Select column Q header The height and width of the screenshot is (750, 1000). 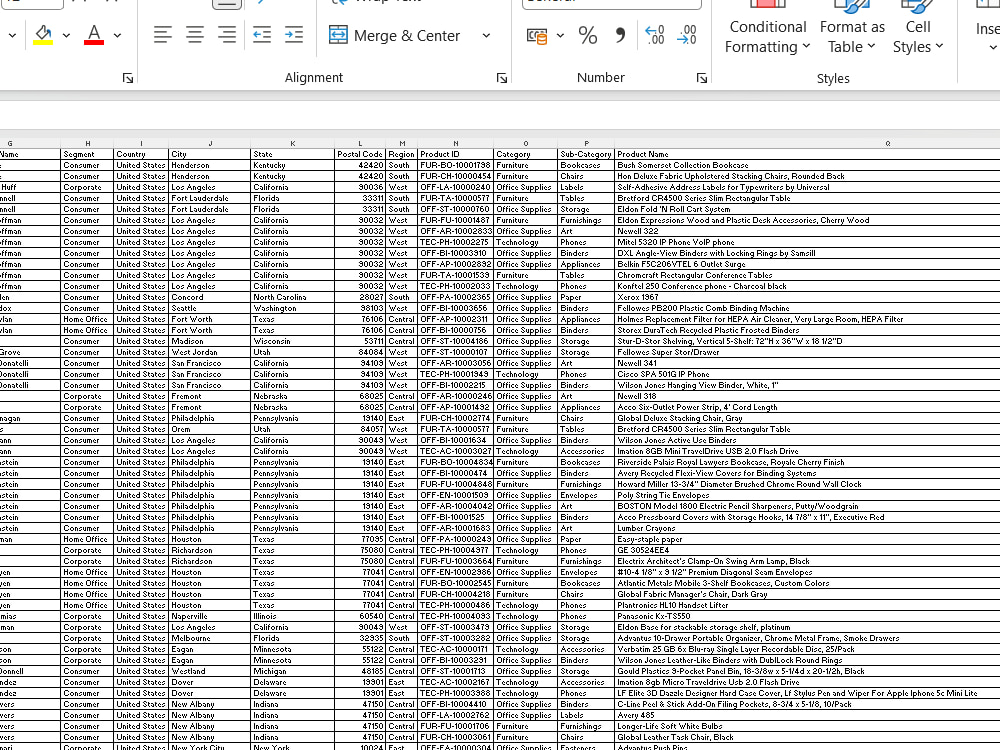tap(887, 143)
